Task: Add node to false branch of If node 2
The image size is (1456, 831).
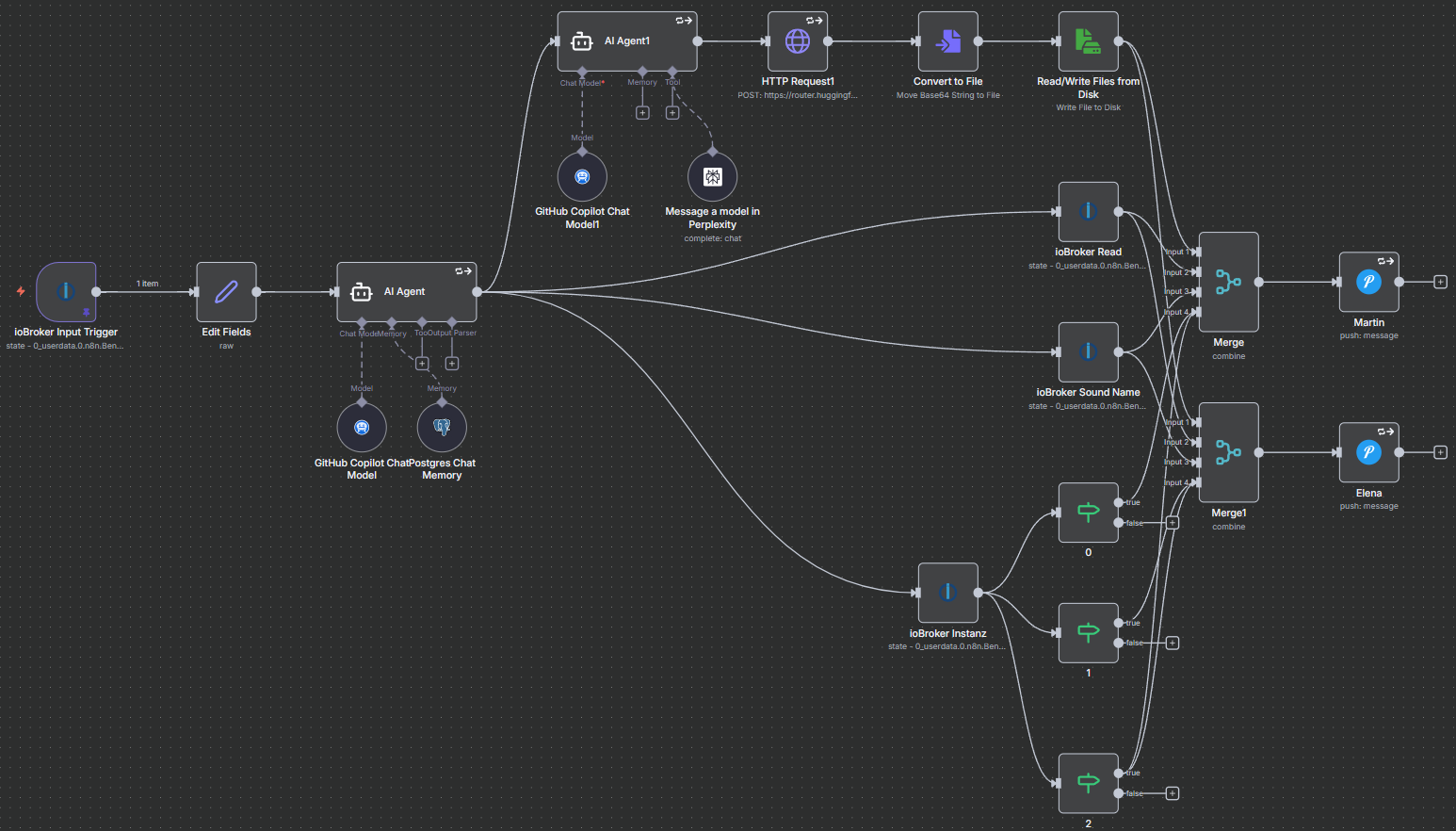Action: point(1173,793)
